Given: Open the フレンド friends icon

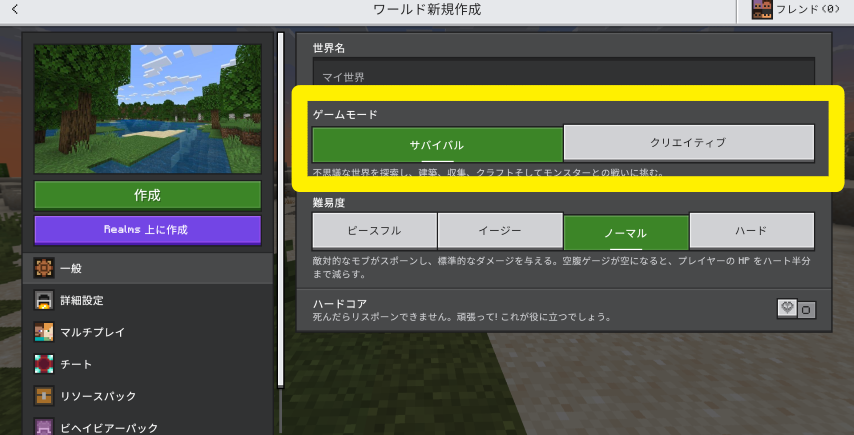Looking at the screenshot, I should [762, 9].
